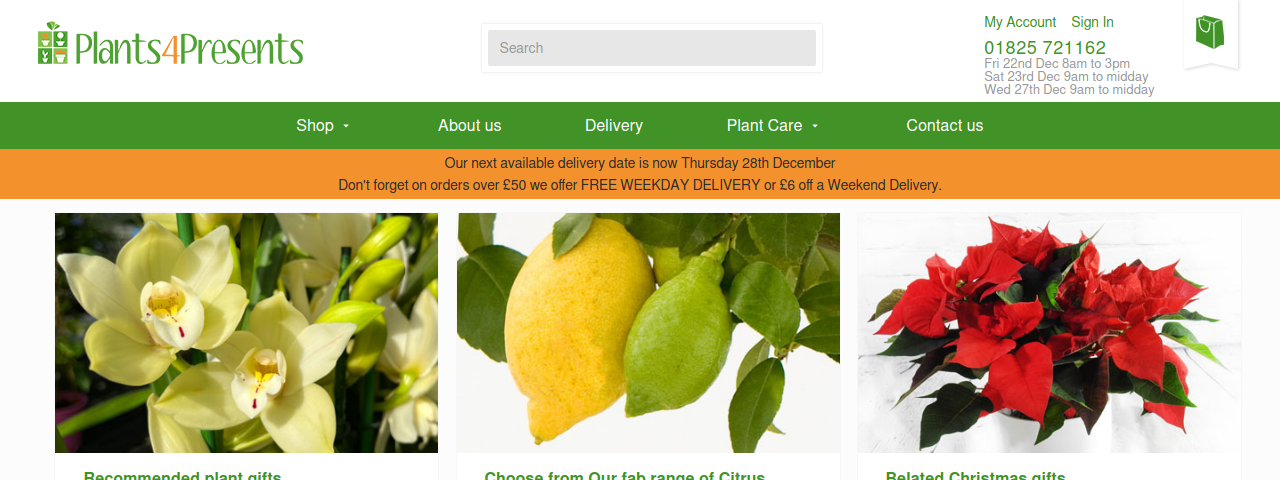1280x480 pixels.
Task: Expand the Plant Care dropdown menu
Action: pos(773,125)
